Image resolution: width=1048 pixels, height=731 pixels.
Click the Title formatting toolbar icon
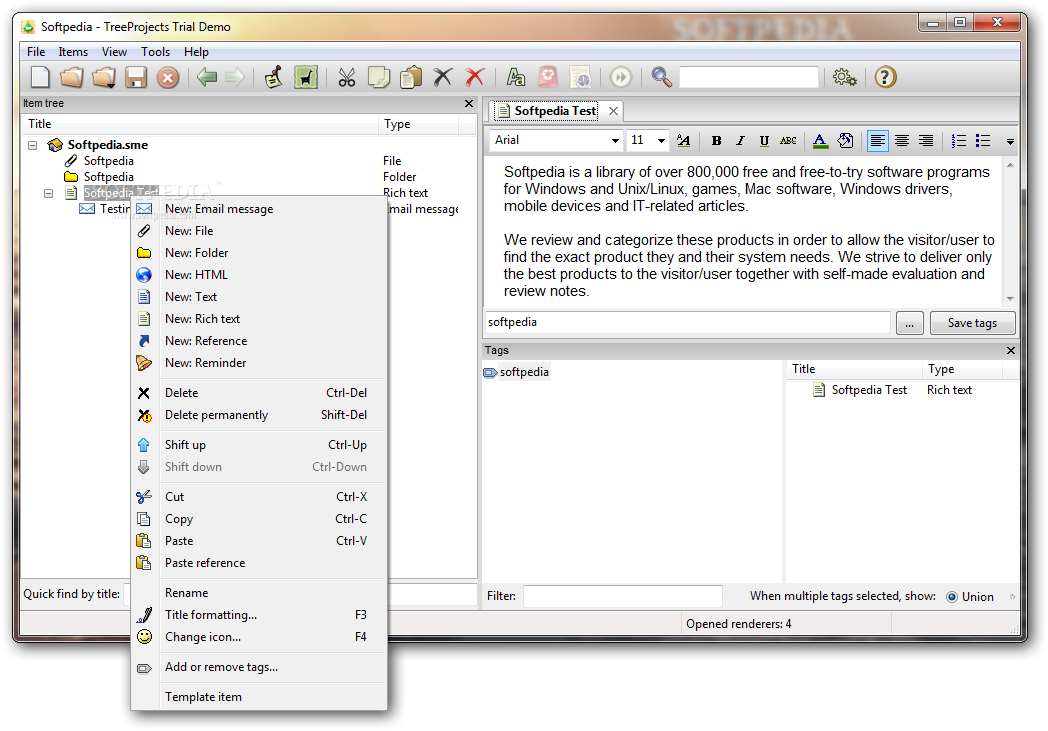(273, 78)
